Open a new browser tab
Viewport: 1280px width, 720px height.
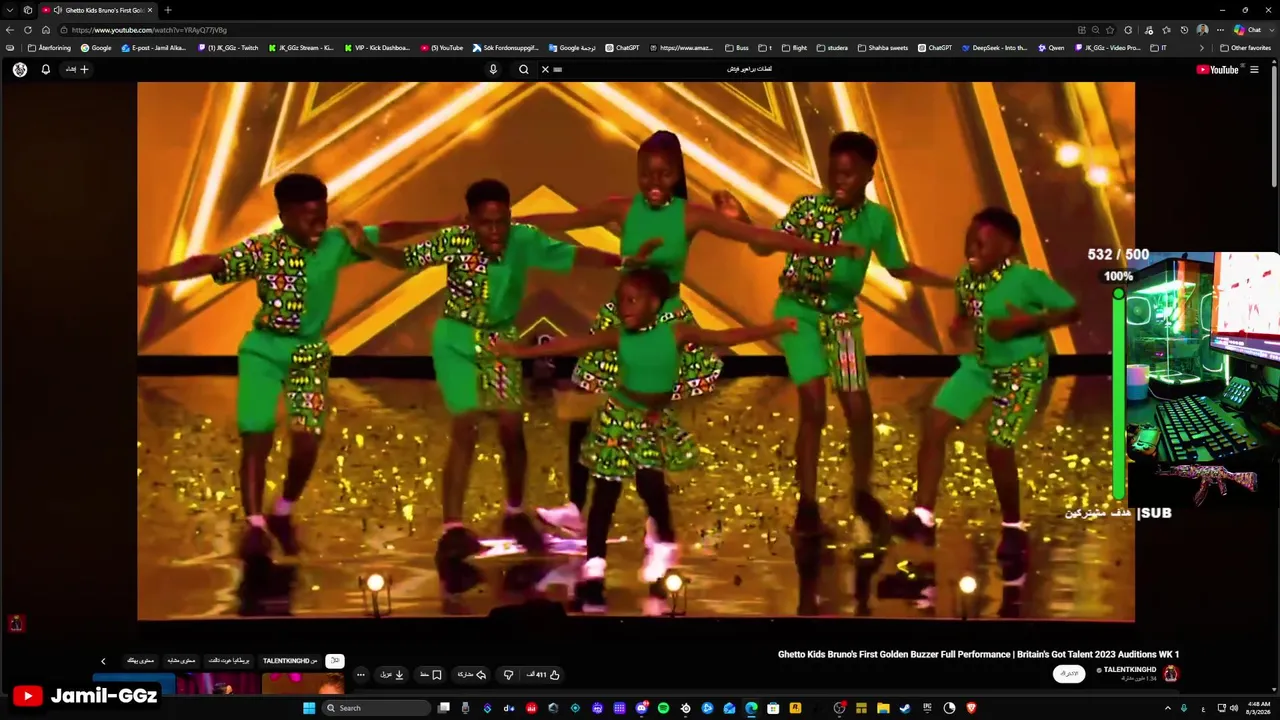click(x=167, y=10)
